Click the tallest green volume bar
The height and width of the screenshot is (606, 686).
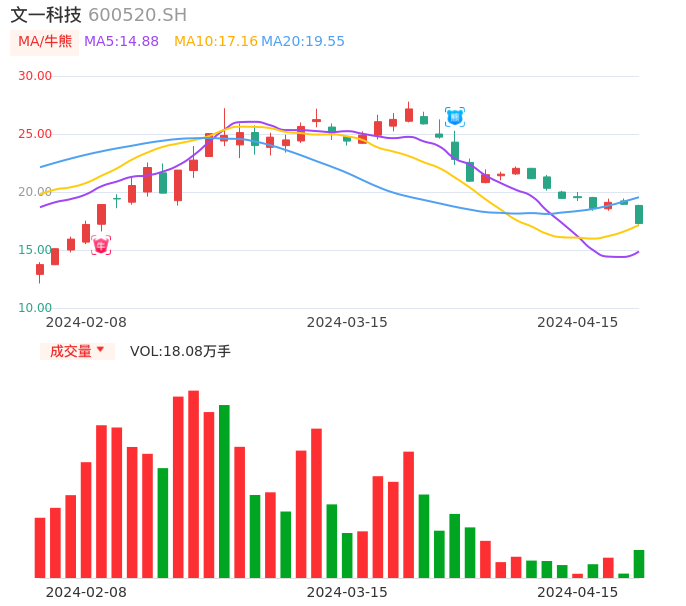click(x=224, y=491)
